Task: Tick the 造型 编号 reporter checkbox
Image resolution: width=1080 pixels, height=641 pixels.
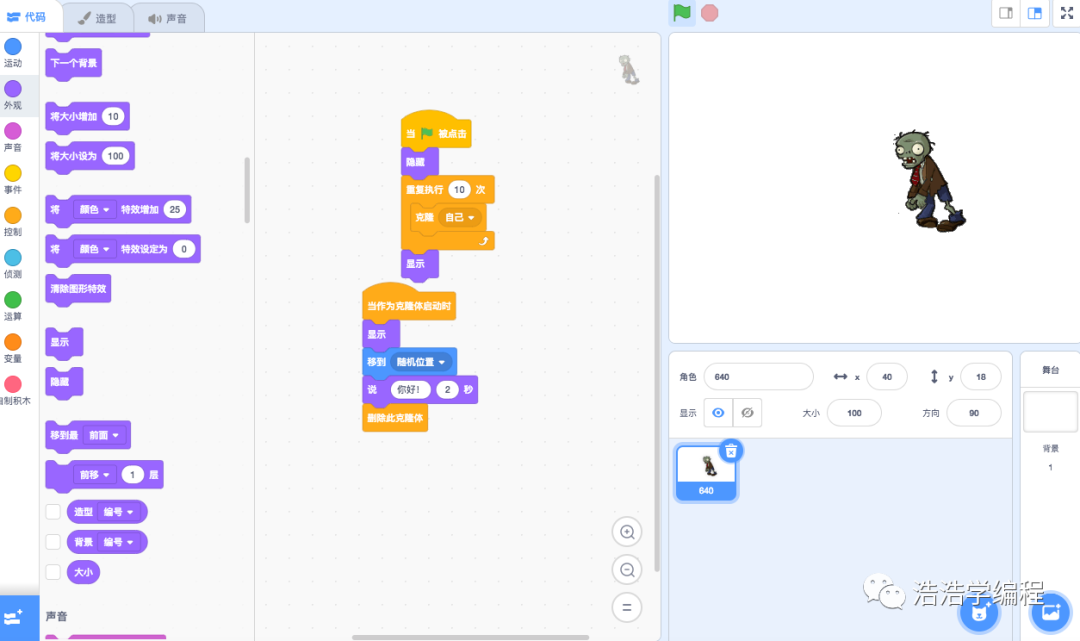Action: 53,512
